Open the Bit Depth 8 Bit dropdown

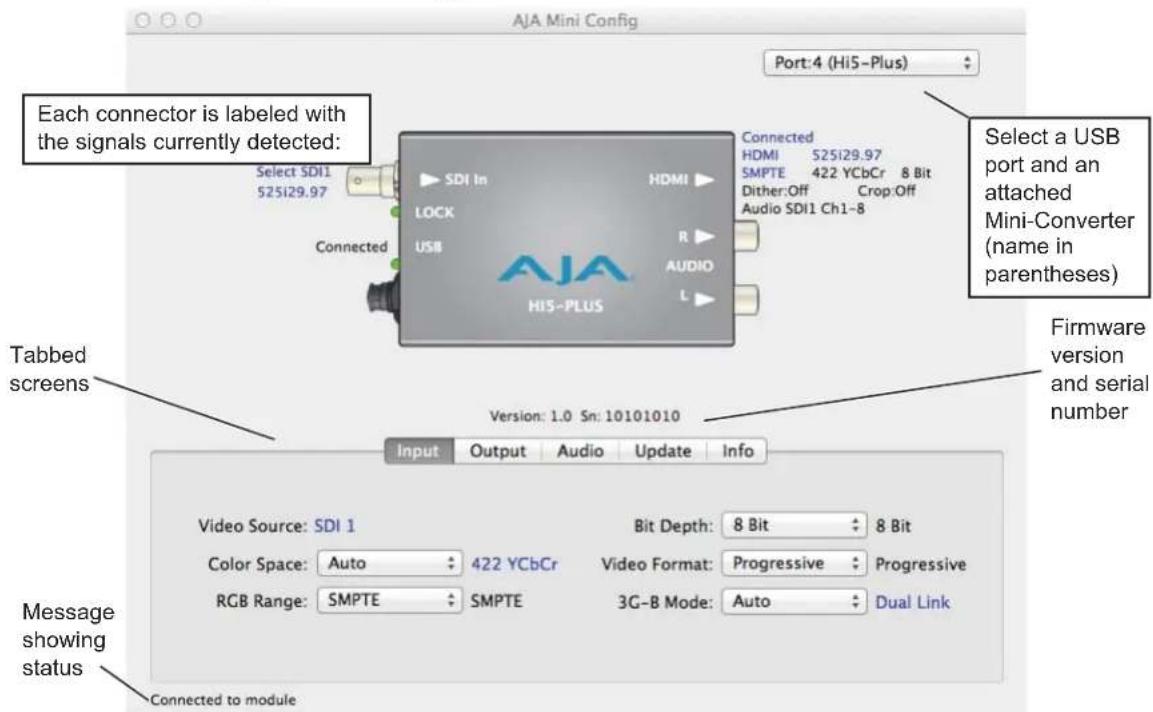coord(794,525)
